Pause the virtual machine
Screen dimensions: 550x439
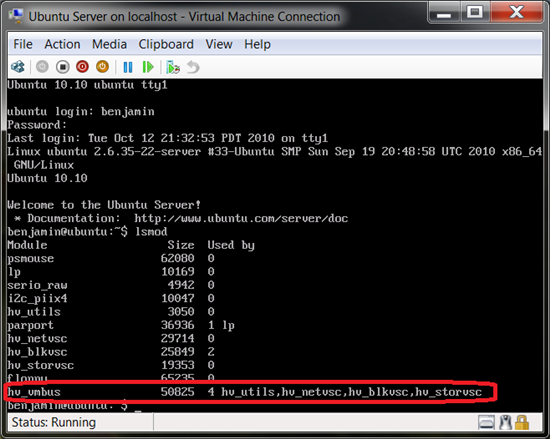tap(128, 67)
